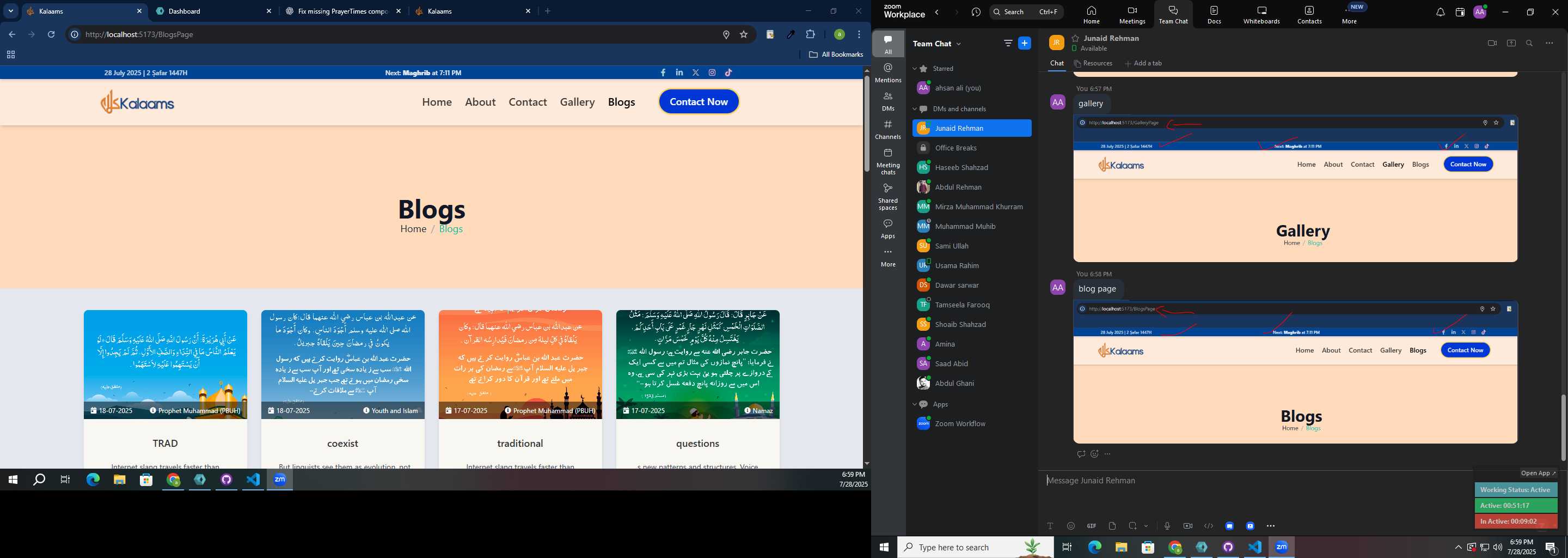Collapse the Apps section in chat list
The image size is (1568, 558).
coord(914,404)
